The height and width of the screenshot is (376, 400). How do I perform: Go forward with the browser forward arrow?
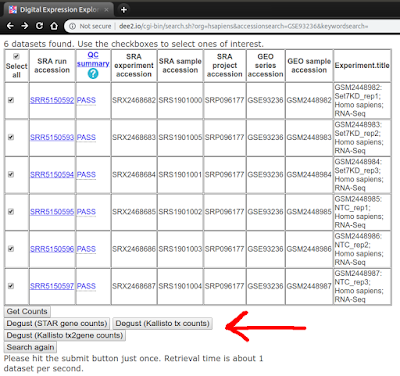pyautogui.click(x=25, y=26)
